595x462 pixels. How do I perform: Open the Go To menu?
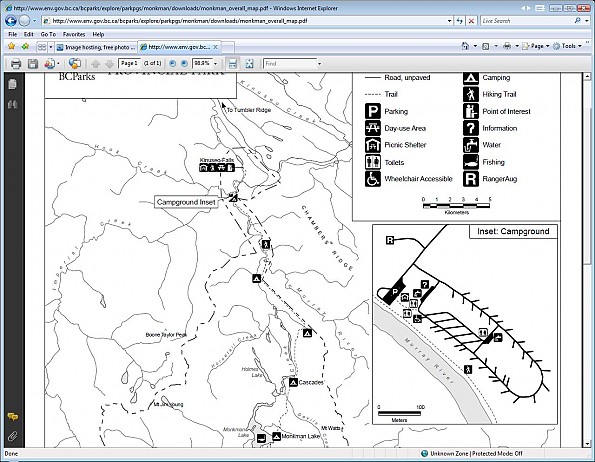[x=48, y=34]
